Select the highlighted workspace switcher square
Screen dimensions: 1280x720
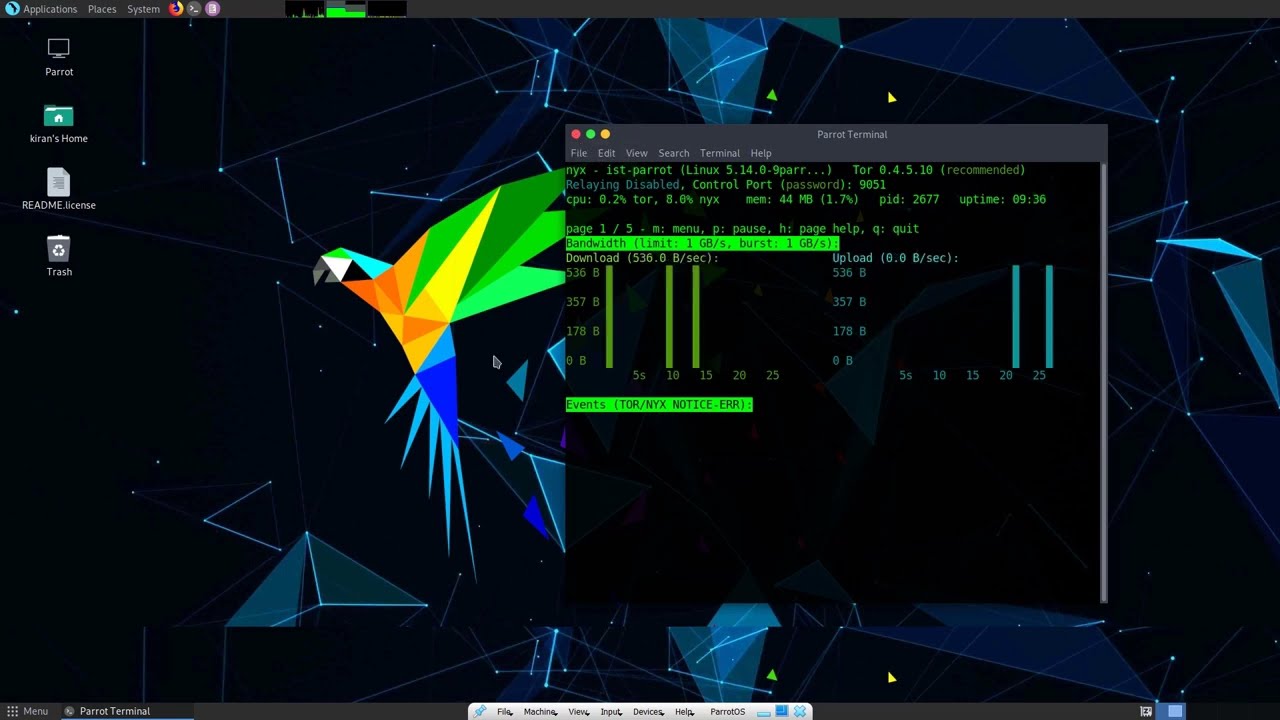[1175, 711]
